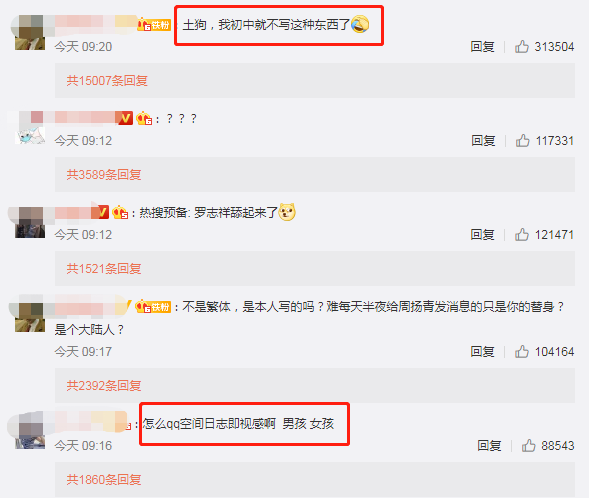Expand 共1521条回复 replies
Screen dimensions: 589x498
point(104,268)
